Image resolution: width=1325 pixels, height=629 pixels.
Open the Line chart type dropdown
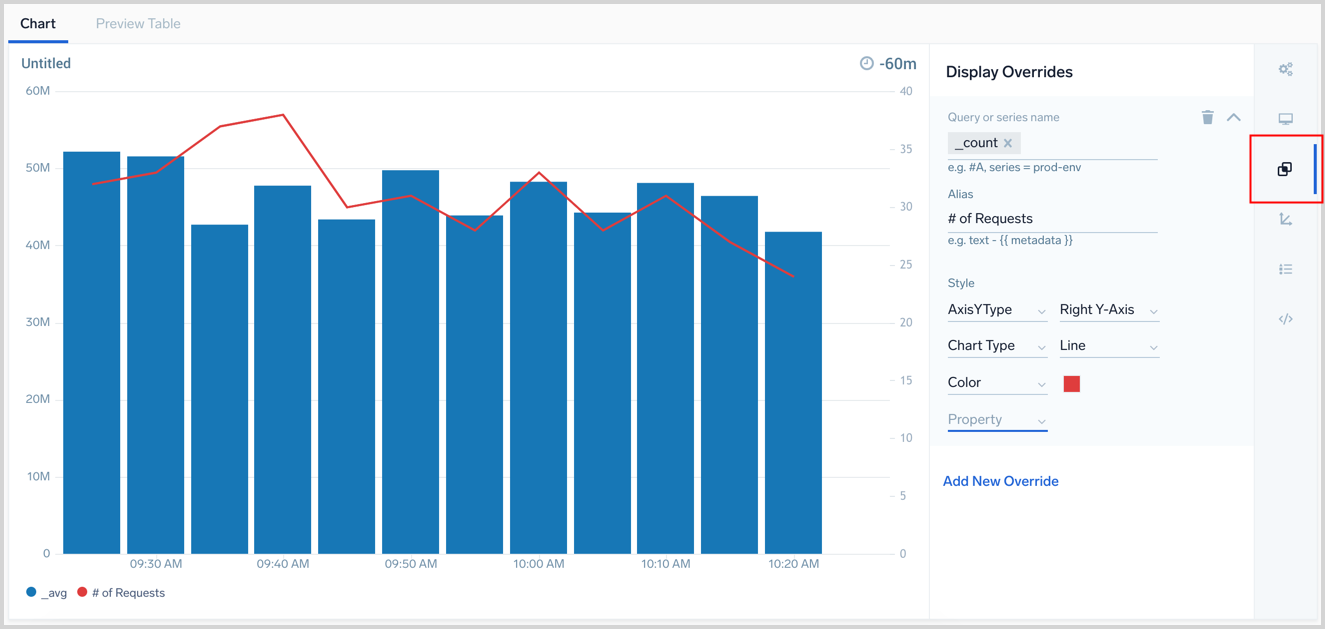pyautogui.click(x=1108, y=346)
